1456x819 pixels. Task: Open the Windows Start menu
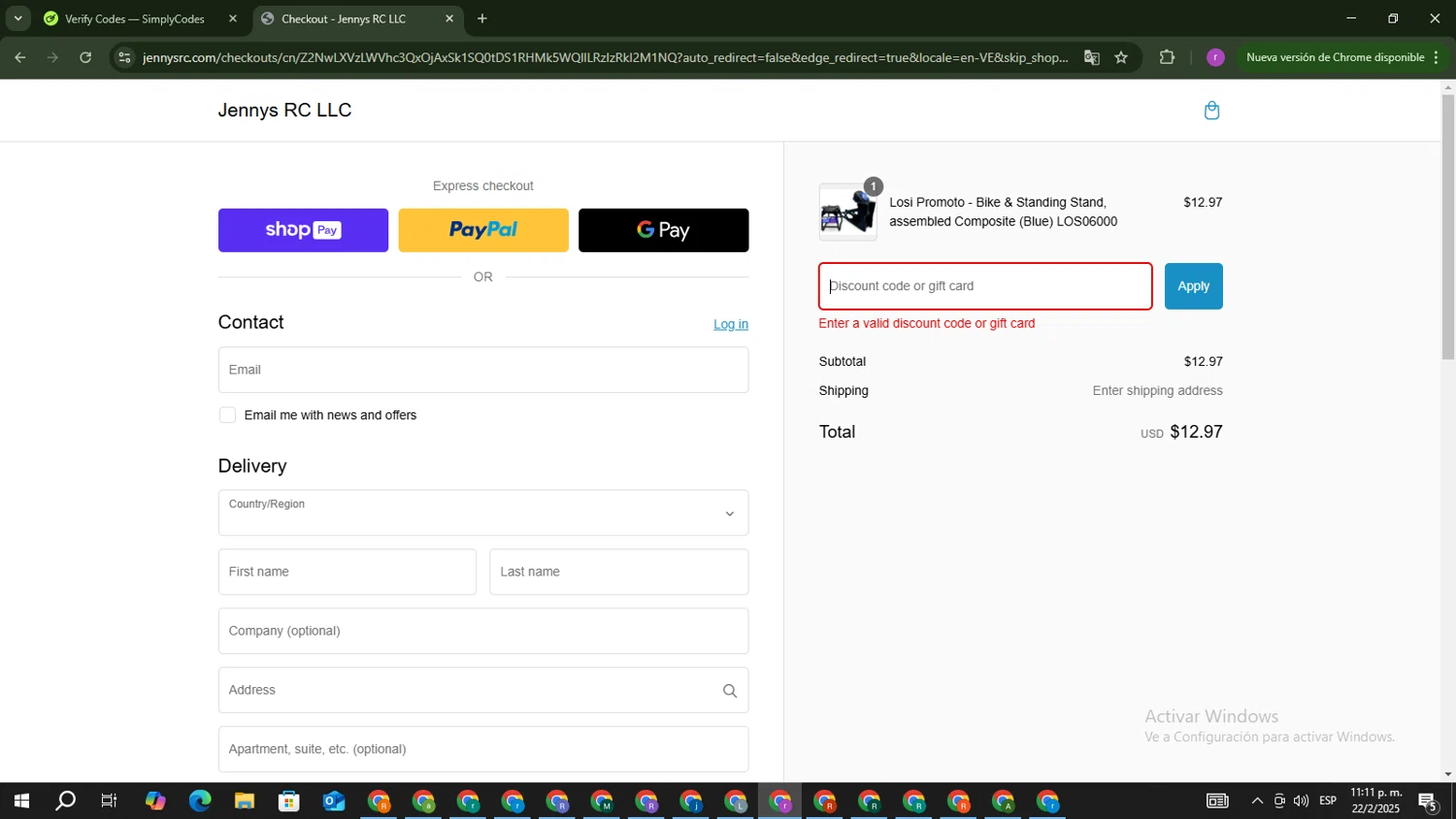(x=20, y=802)
